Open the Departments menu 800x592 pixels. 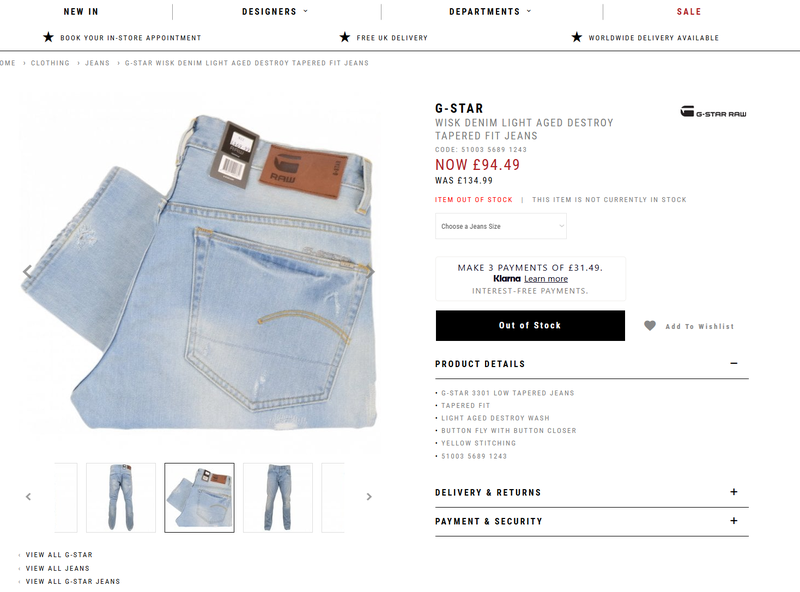[x=490, y=11]
